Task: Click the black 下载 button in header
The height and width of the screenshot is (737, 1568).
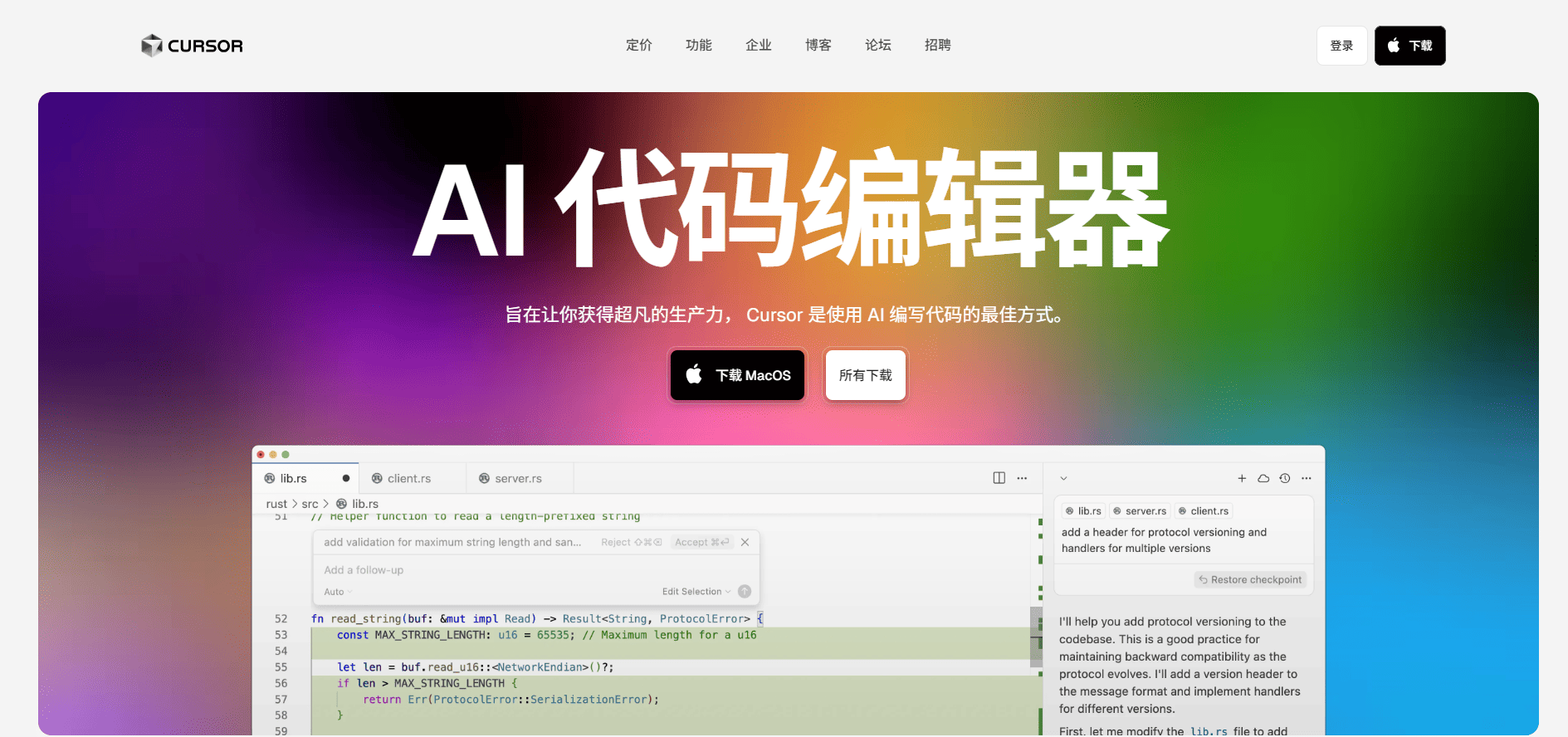Action: pyautogui.click(x=1409, y=46)
